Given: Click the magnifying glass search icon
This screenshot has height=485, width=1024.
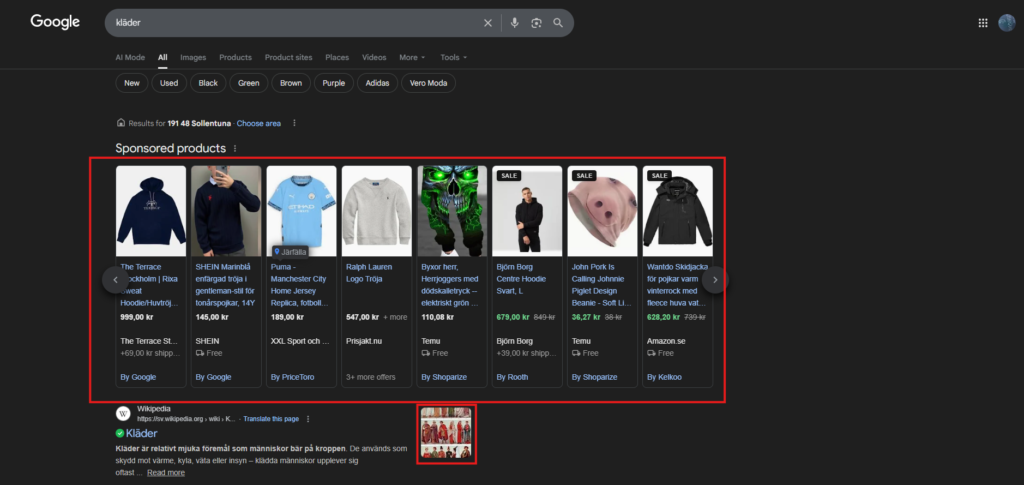Looking at the screenshot, I should (x=558, y=23).
